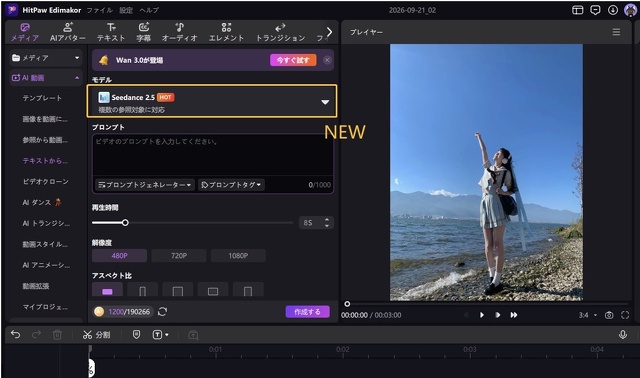Select マイプロジェクト in sidebar

[x=45, y=307]
